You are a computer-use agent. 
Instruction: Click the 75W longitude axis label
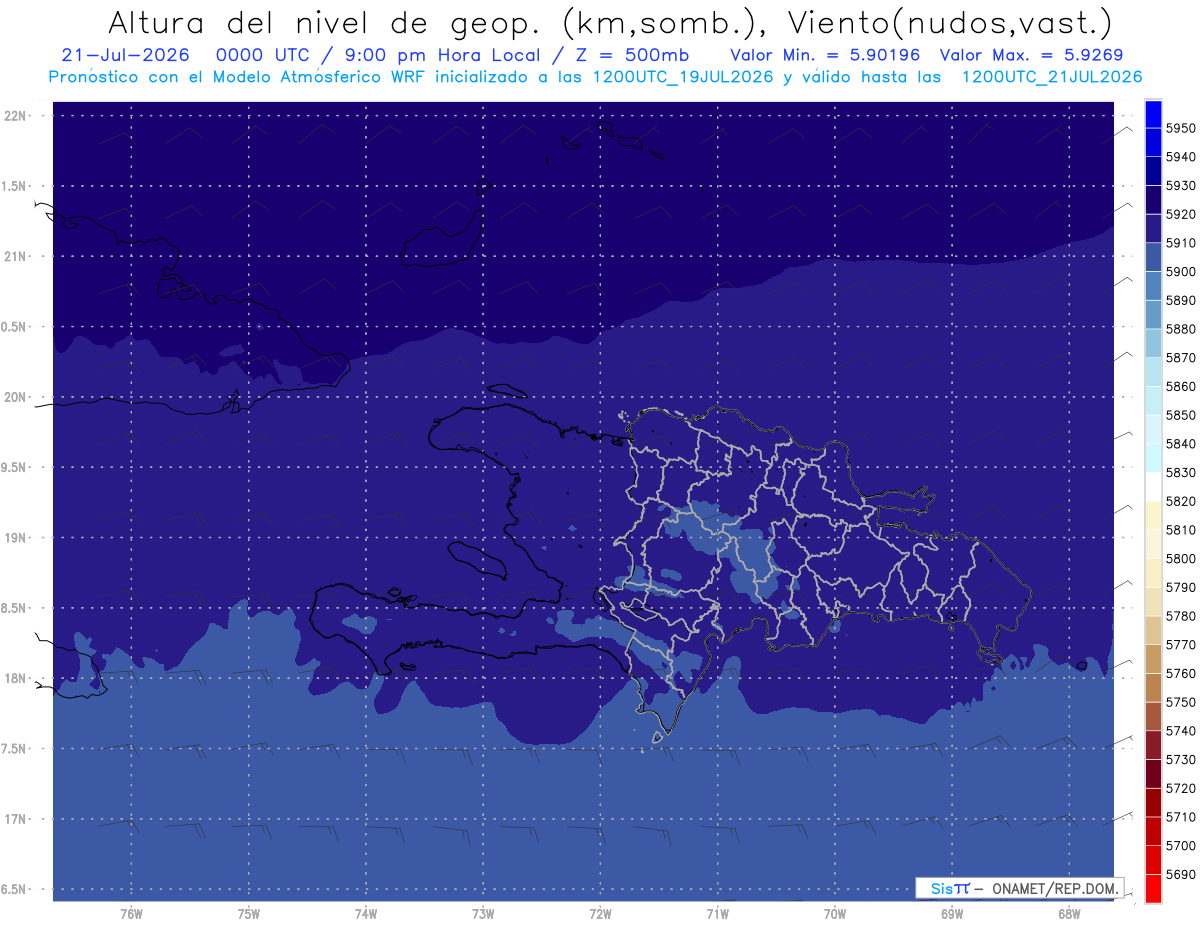[x=249, y=914]
